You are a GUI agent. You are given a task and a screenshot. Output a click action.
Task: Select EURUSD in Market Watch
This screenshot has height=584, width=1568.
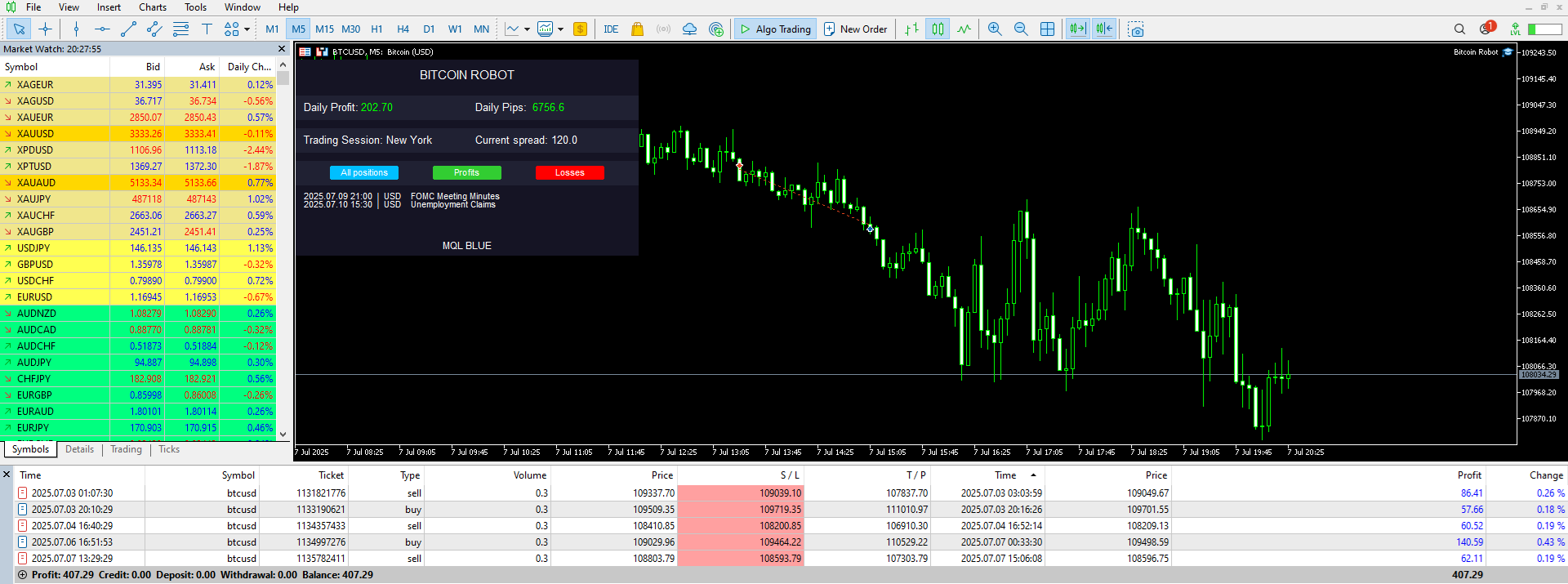coord(138,297)
